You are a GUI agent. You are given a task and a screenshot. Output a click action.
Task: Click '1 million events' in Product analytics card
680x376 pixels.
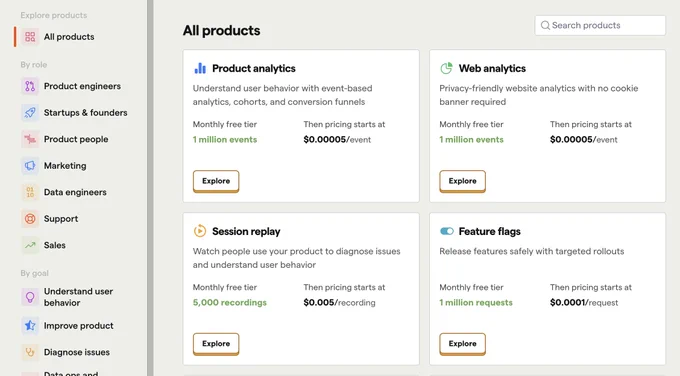(x=225, y=140)
